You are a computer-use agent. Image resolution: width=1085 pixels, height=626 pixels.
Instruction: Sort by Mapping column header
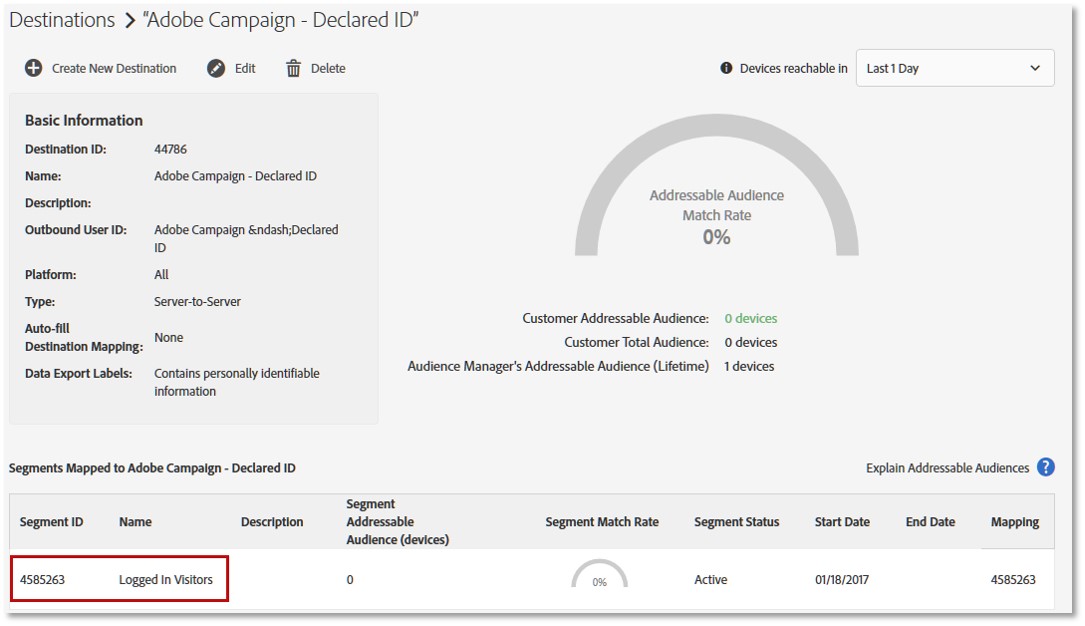[1014, 522]
